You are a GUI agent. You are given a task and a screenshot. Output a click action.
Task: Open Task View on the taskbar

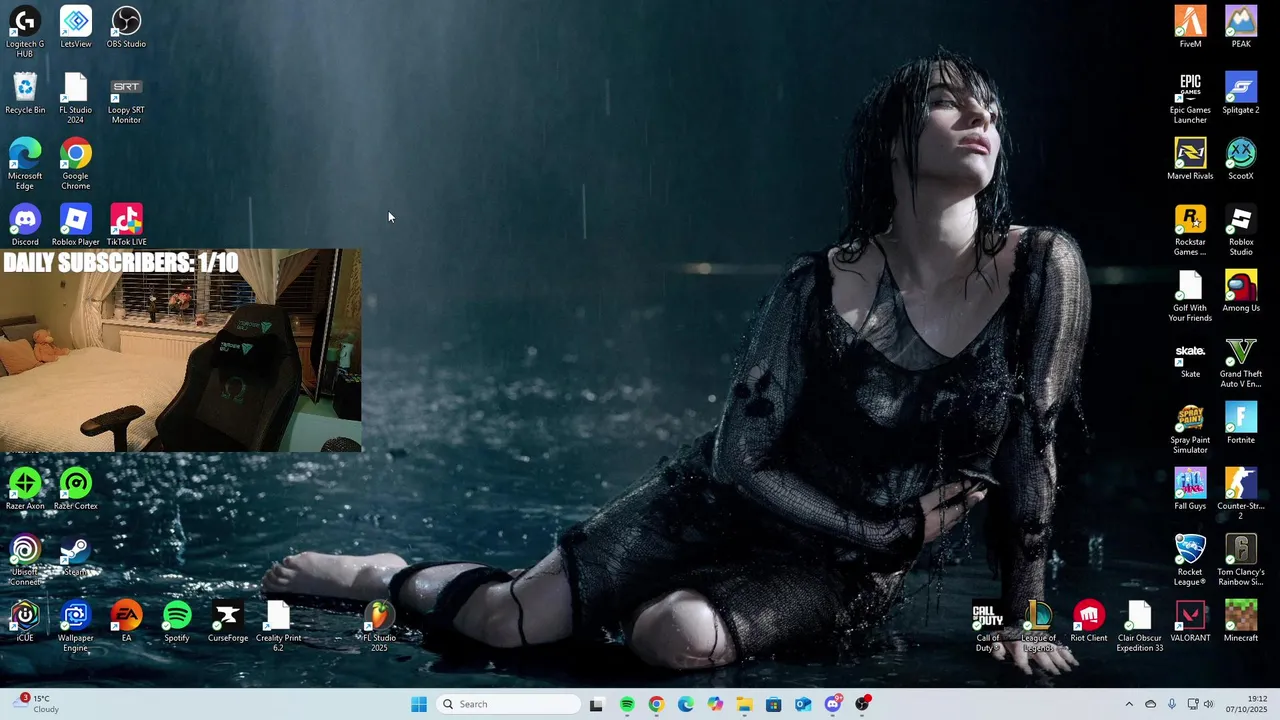[597, 704]
